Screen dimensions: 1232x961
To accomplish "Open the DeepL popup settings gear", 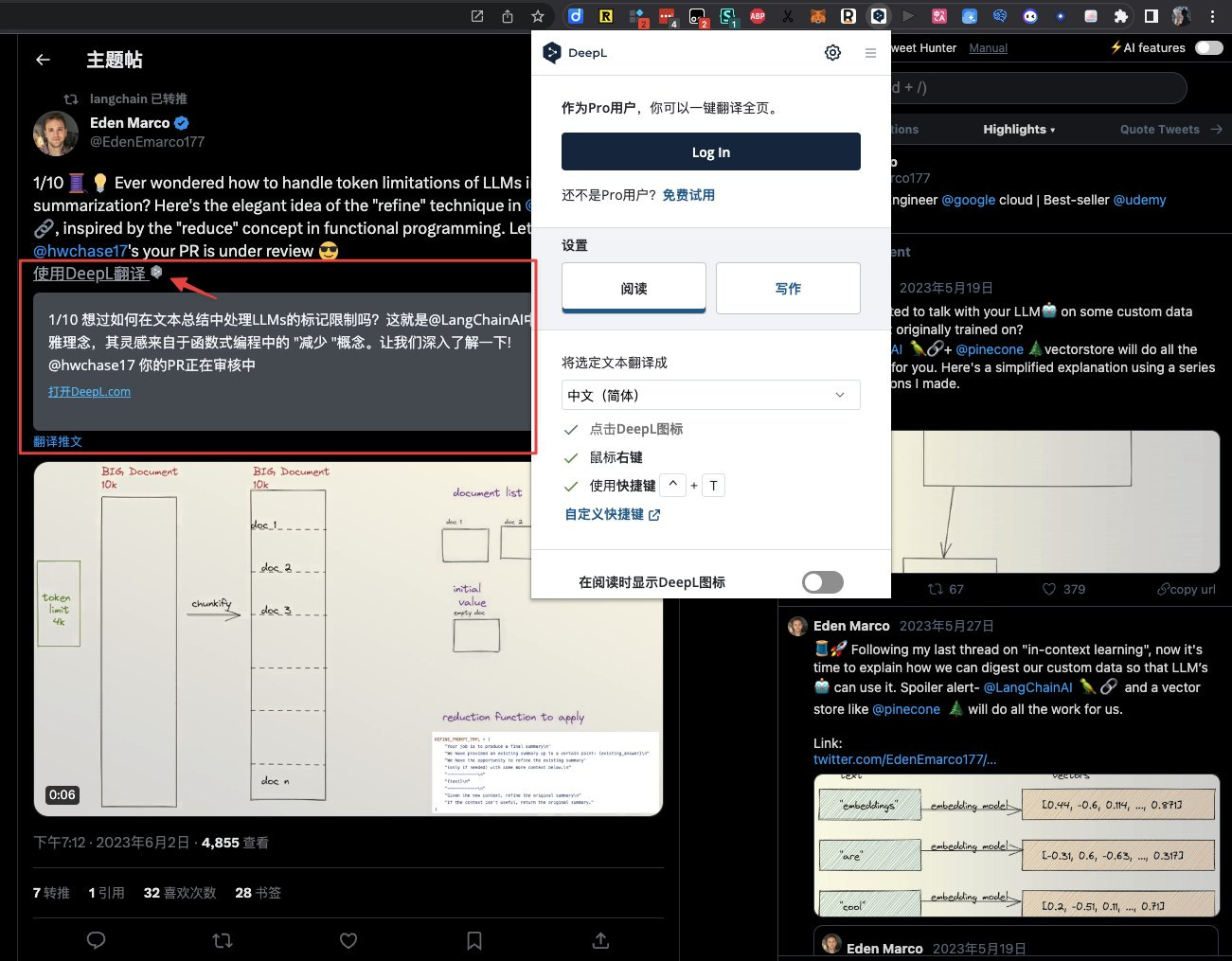I will tap(832, 53).
